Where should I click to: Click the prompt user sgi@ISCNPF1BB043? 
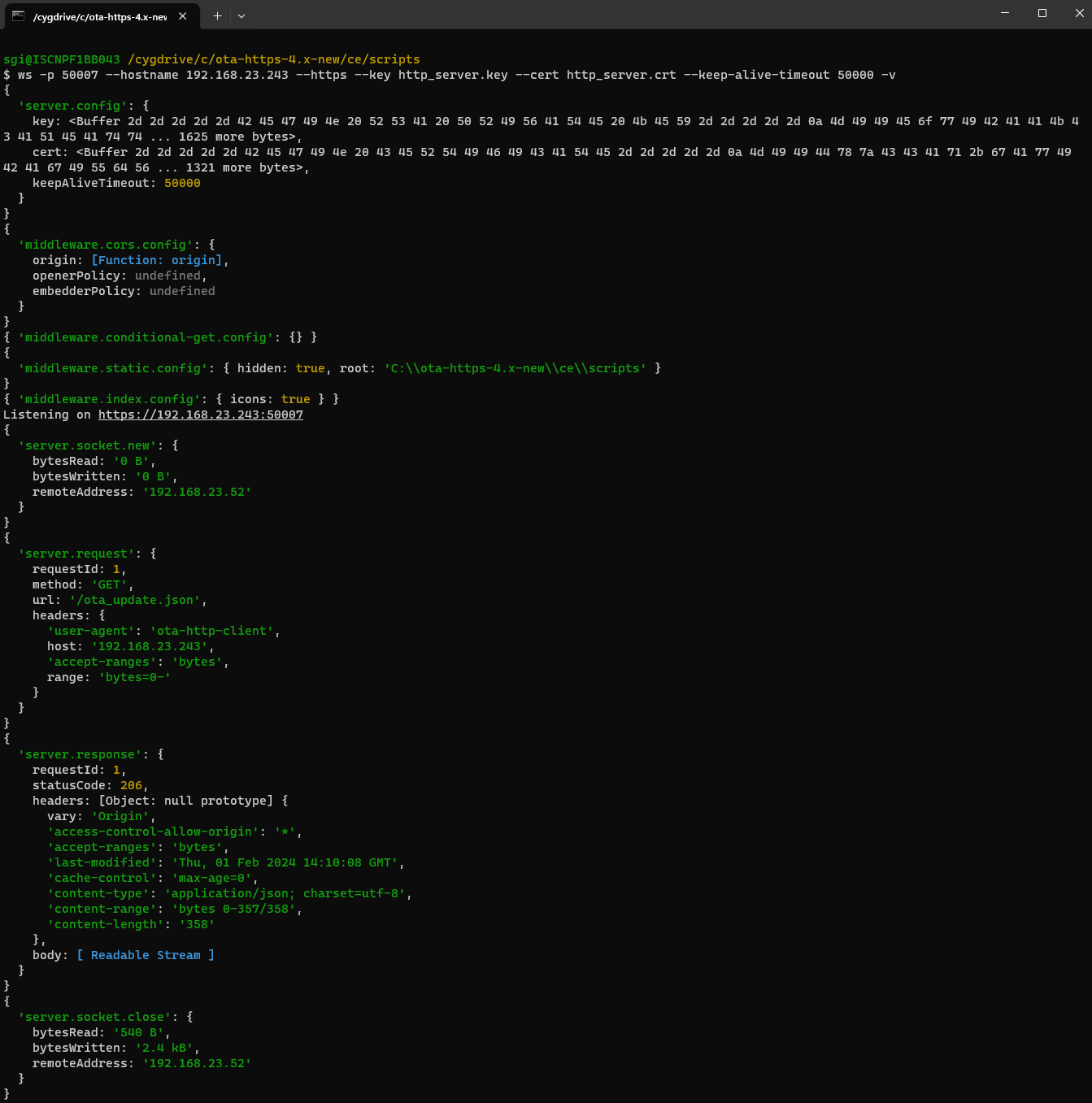tap(62, 59)
